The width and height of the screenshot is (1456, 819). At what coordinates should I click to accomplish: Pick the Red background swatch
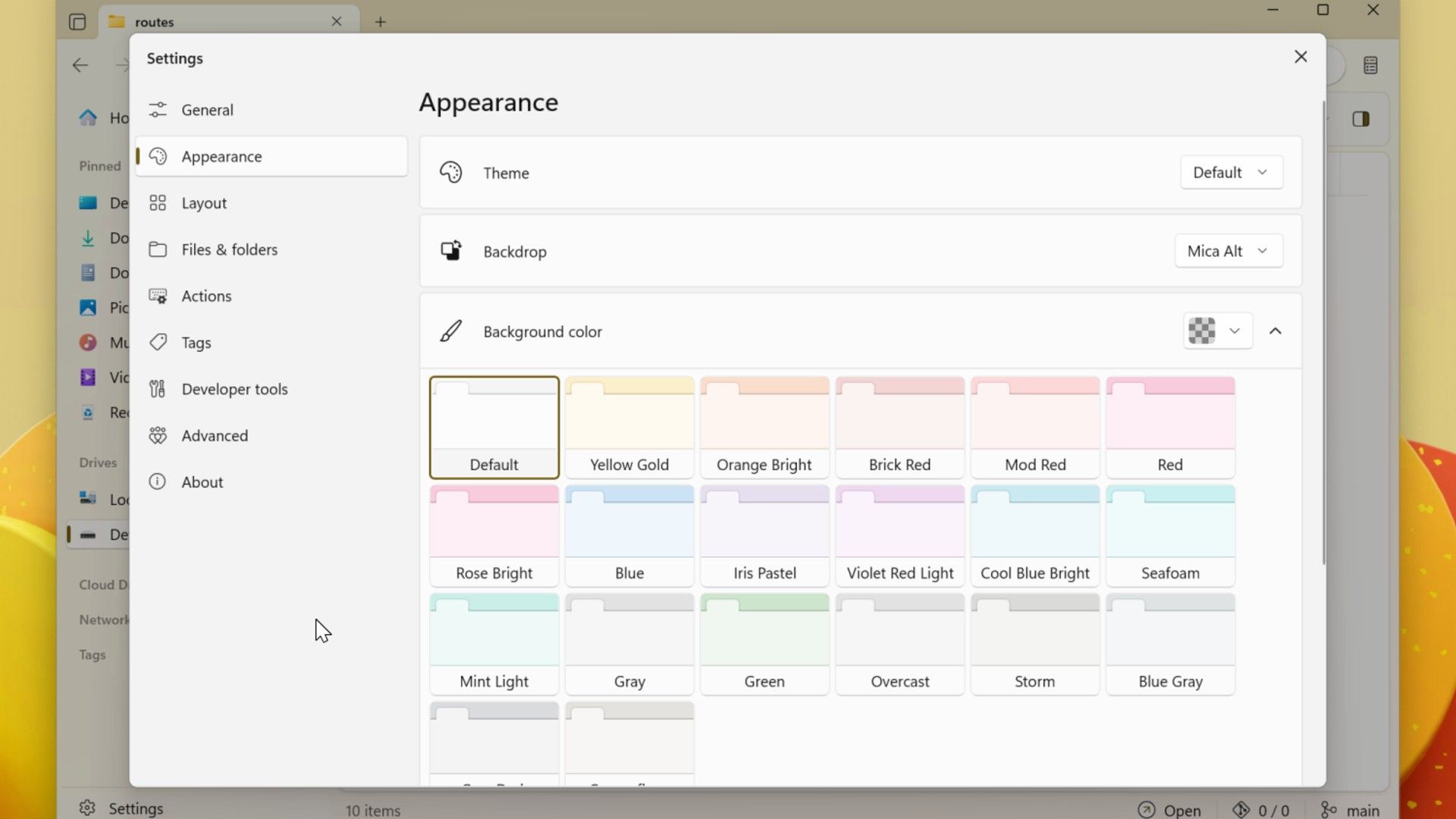[1170, 428]
